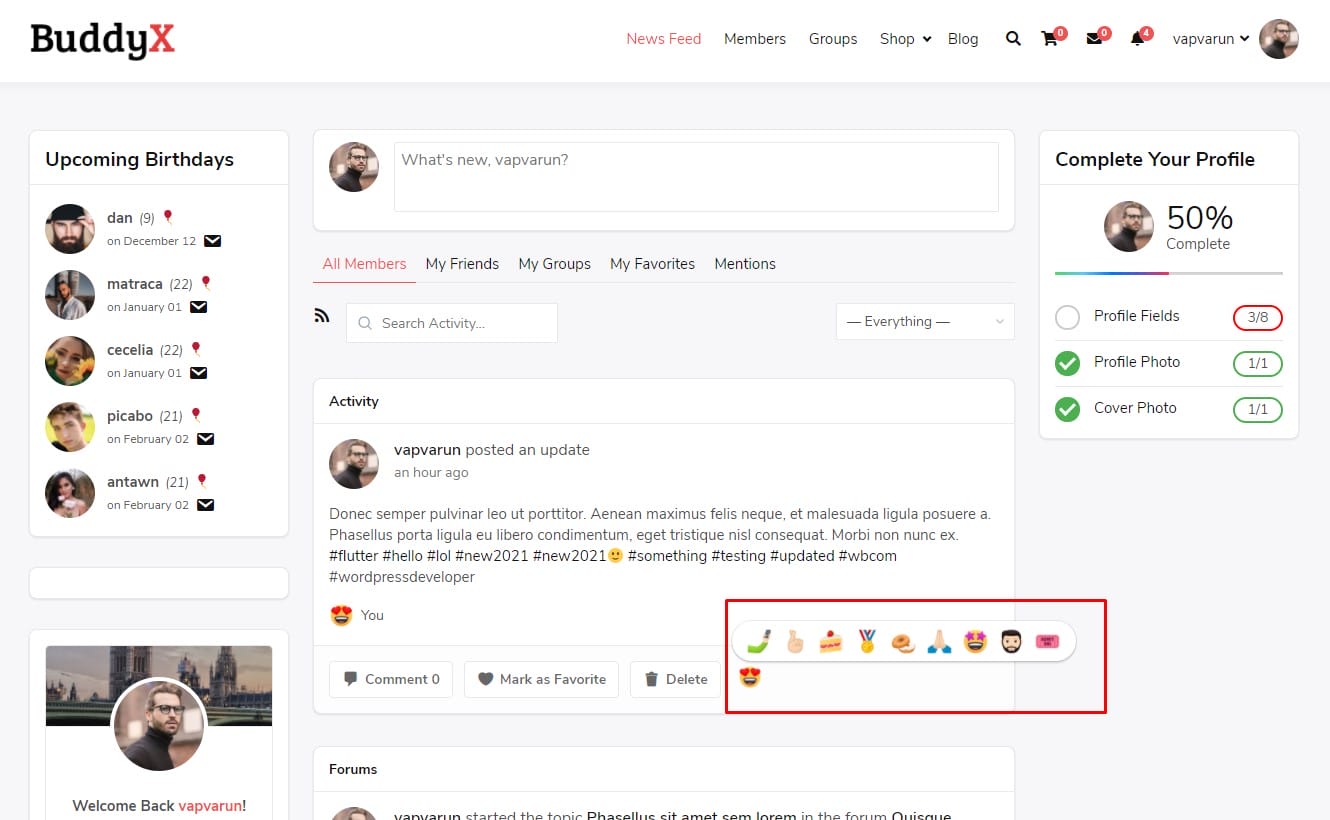Switch to the My Friends tab
Viewport: 1330px width, 820px height.
point(462,264)
